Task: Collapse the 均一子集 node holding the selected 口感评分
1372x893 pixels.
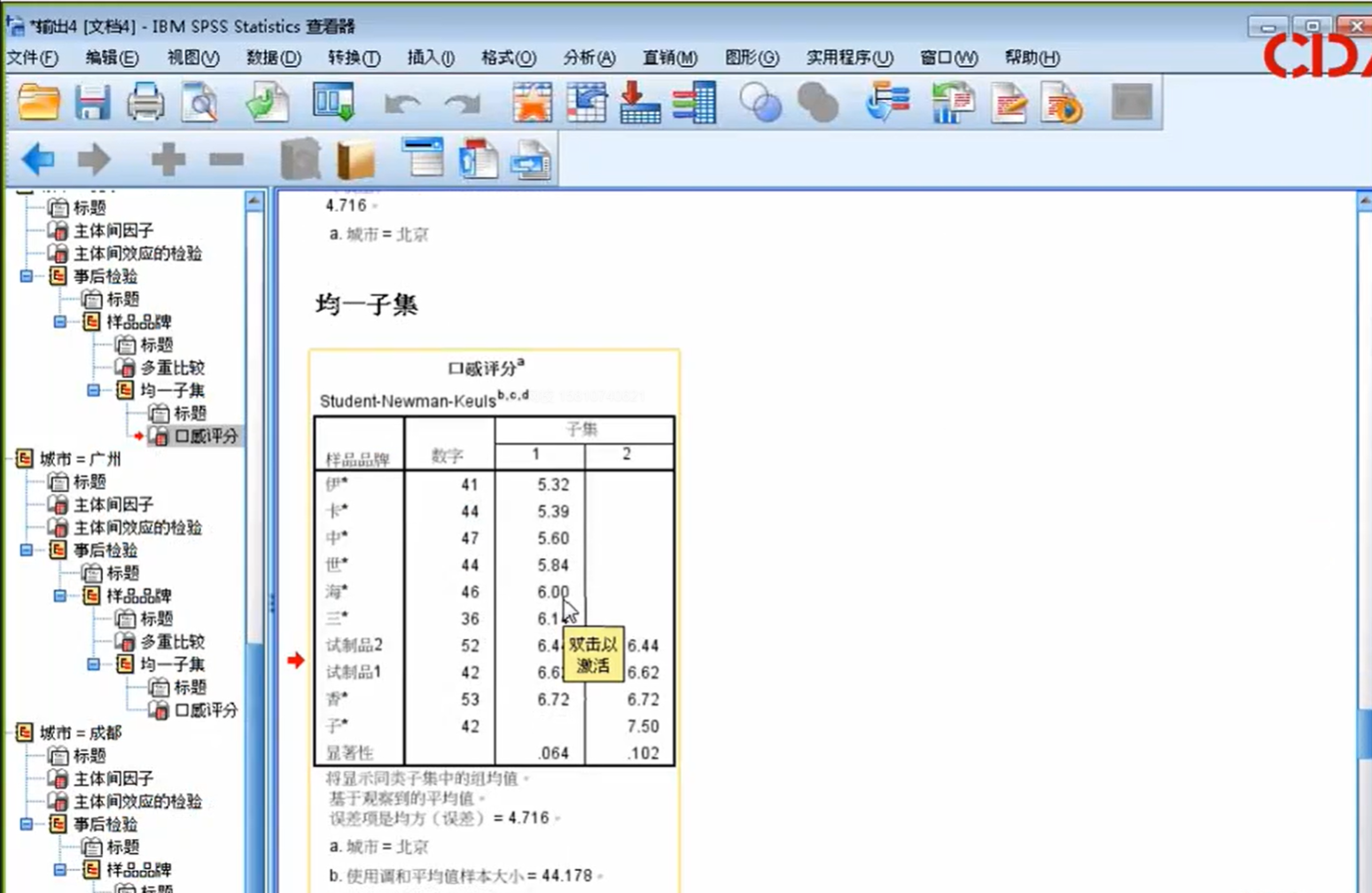Action: [x=94, y=390]
